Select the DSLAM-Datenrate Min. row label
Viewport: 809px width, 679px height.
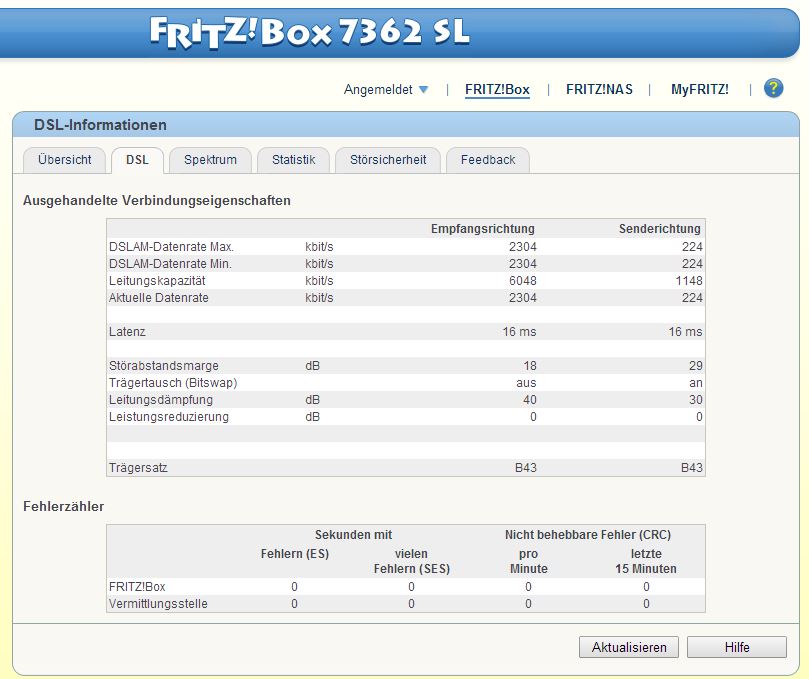(x=170, y=264)
